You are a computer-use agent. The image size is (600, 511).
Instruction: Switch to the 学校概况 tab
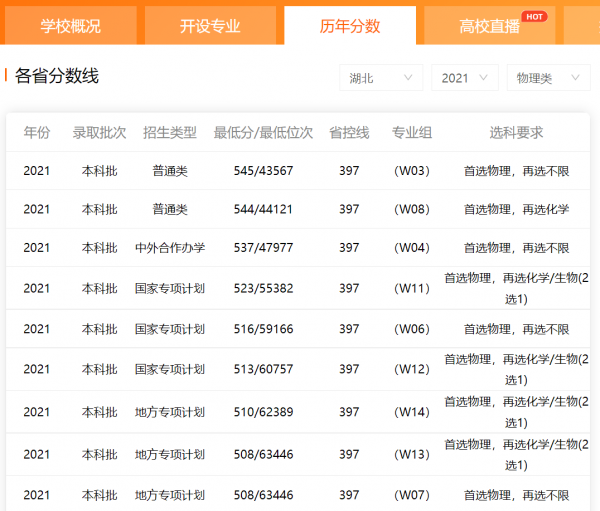coord(70,26)
